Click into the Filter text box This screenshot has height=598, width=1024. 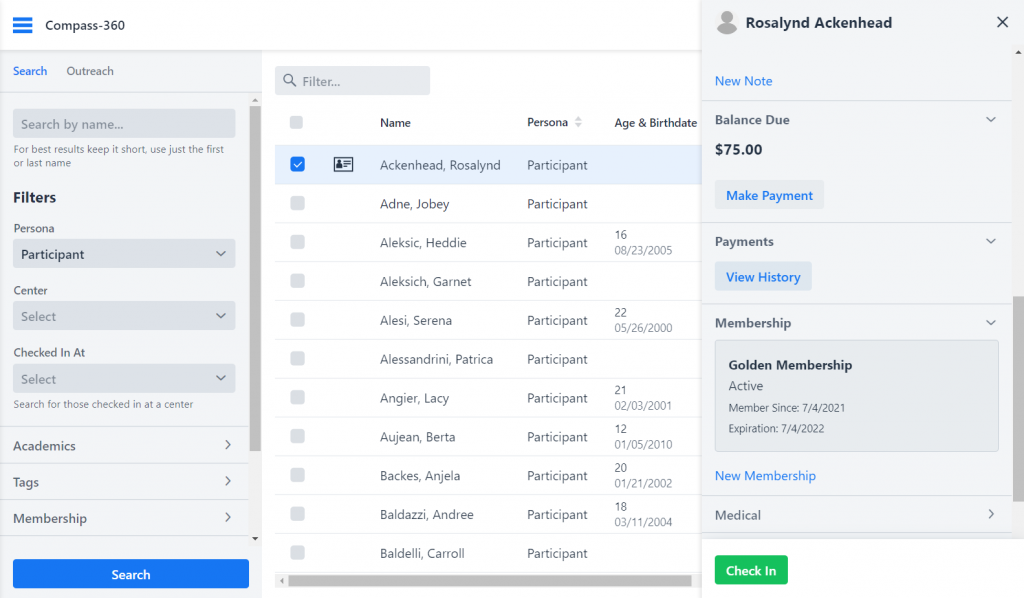(x=353, y=81)
